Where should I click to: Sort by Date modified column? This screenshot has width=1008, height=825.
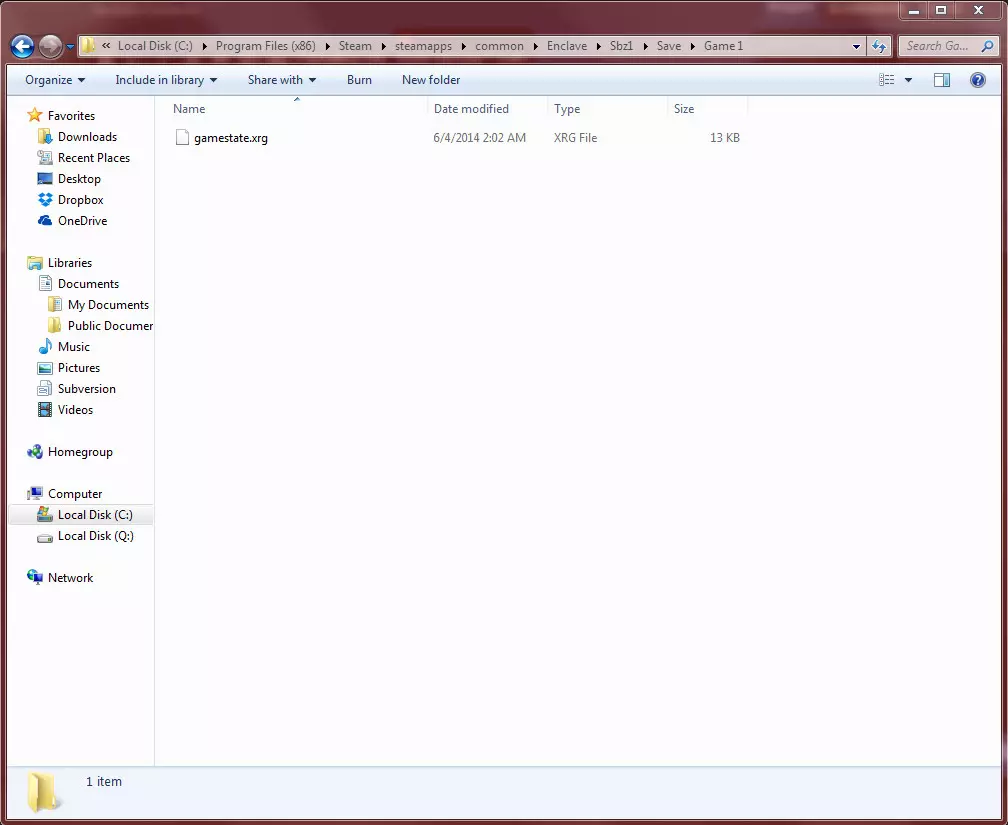tap(487, 109)
